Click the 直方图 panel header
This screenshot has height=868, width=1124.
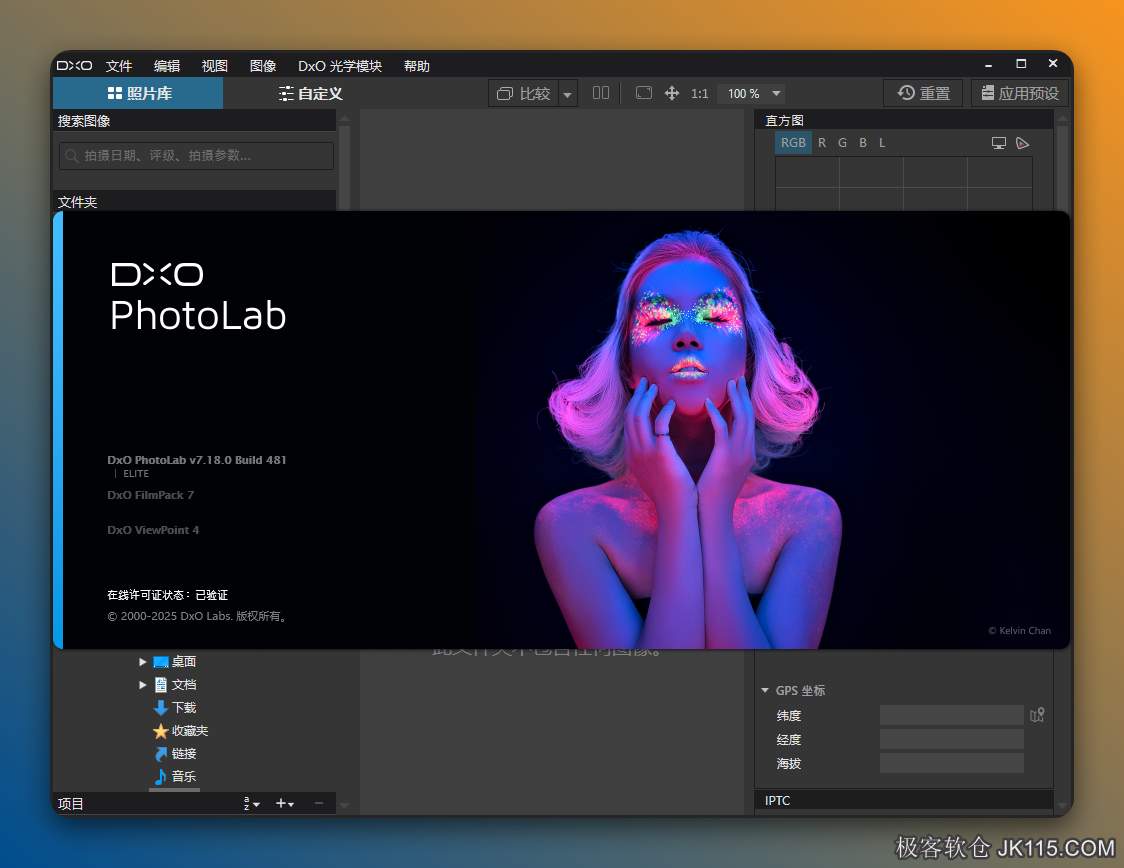904,120
